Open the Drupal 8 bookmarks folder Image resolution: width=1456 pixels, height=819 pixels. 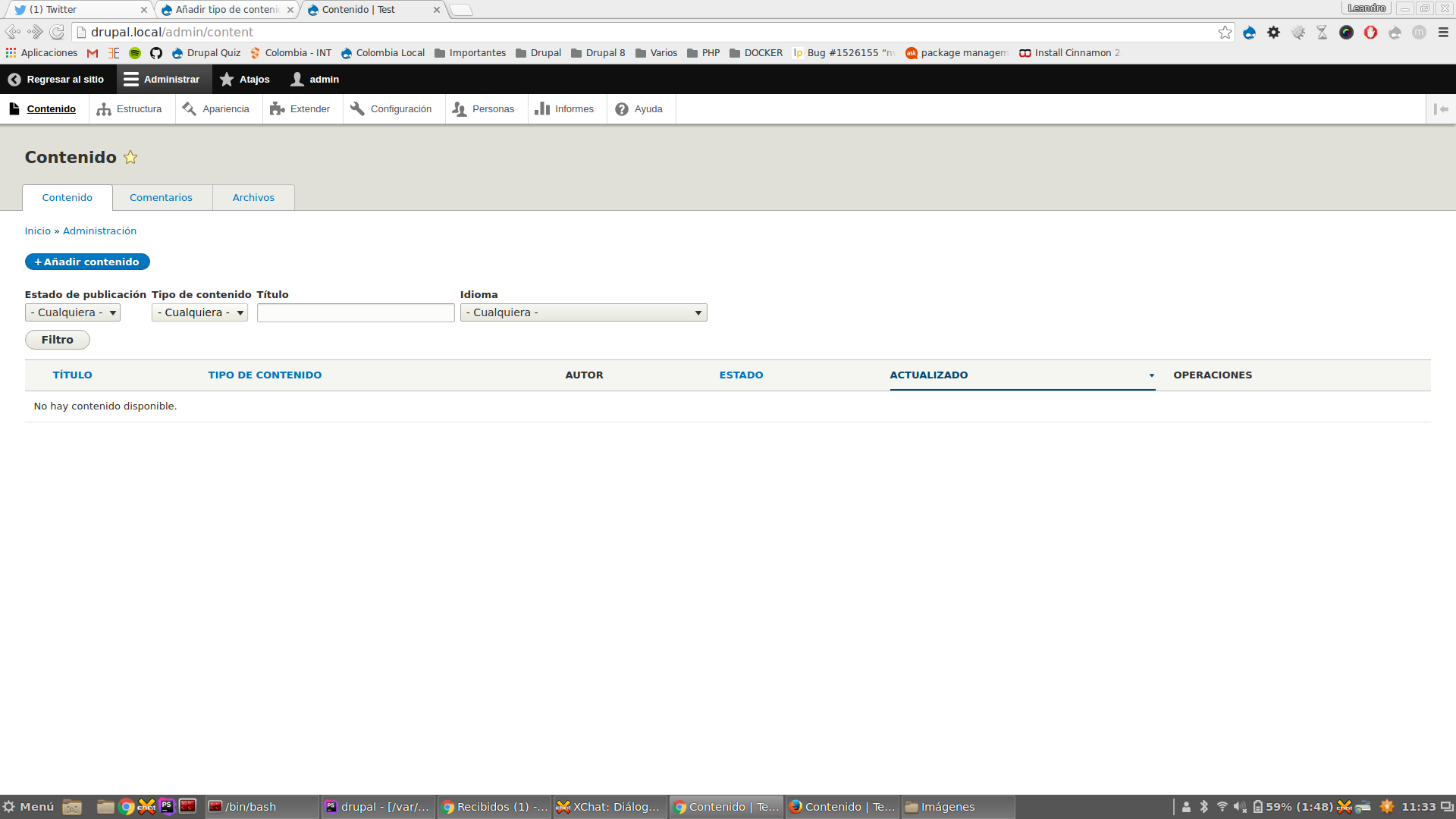point(598,53)
